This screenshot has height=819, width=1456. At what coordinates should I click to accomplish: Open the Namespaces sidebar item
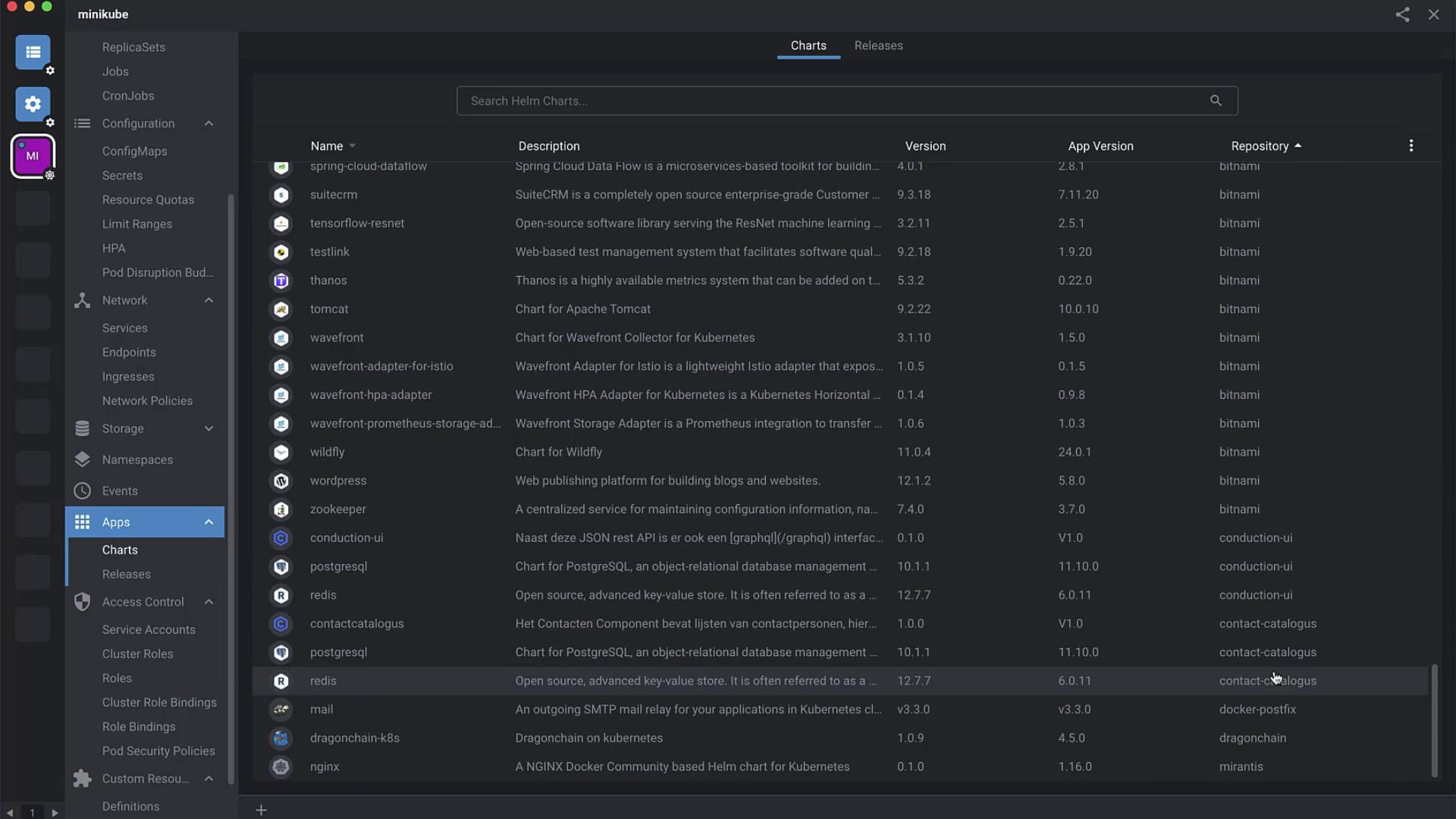click(137, 460)
